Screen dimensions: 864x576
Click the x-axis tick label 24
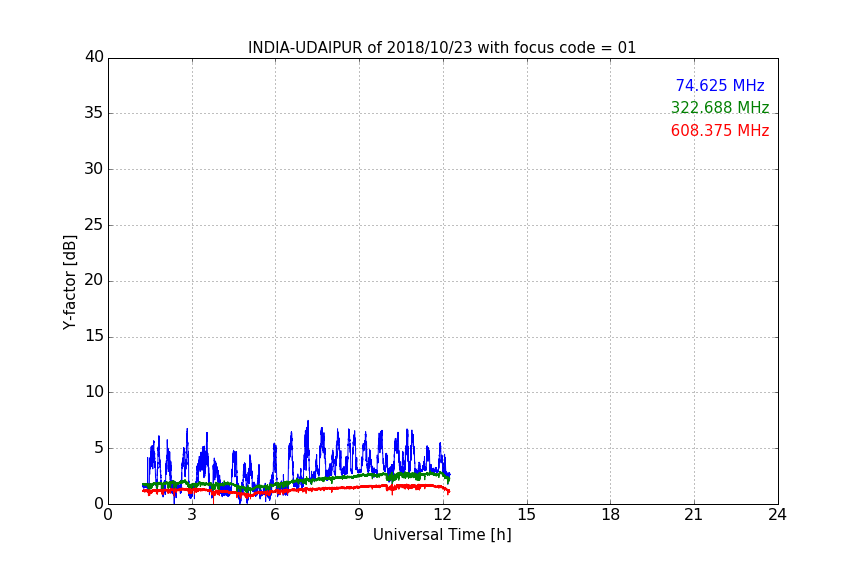point(777,515)
